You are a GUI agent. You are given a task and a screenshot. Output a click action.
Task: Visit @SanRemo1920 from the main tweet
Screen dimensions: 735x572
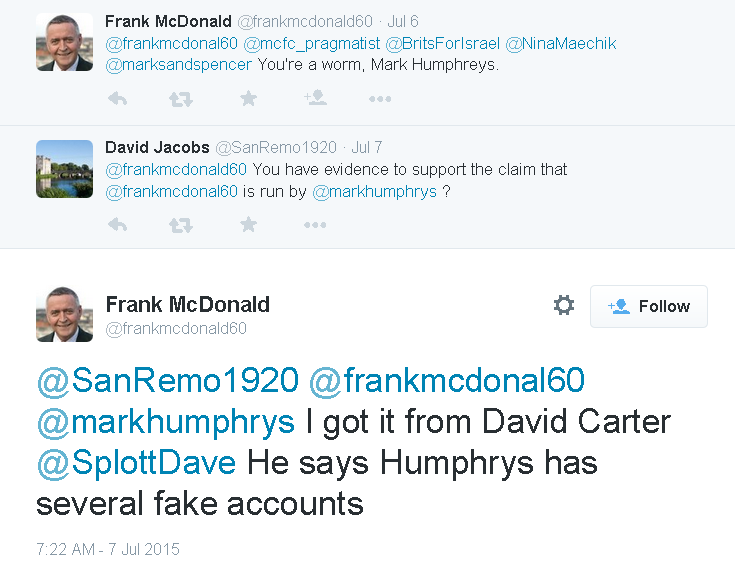(x=167, y=381)
